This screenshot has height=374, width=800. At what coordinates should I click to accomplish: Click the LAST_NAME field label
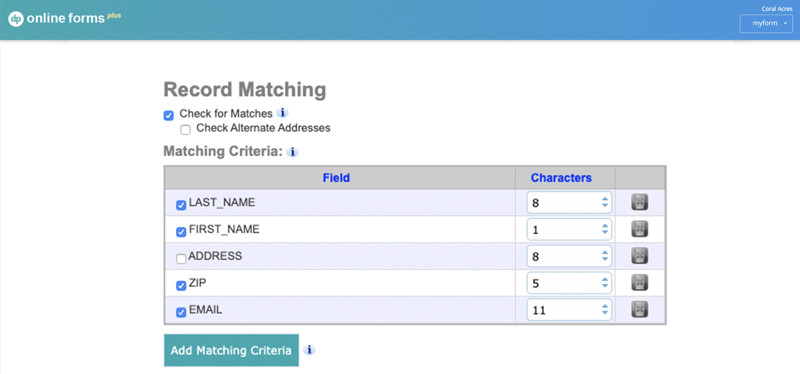pyautogui.click(x=222, y=203)
